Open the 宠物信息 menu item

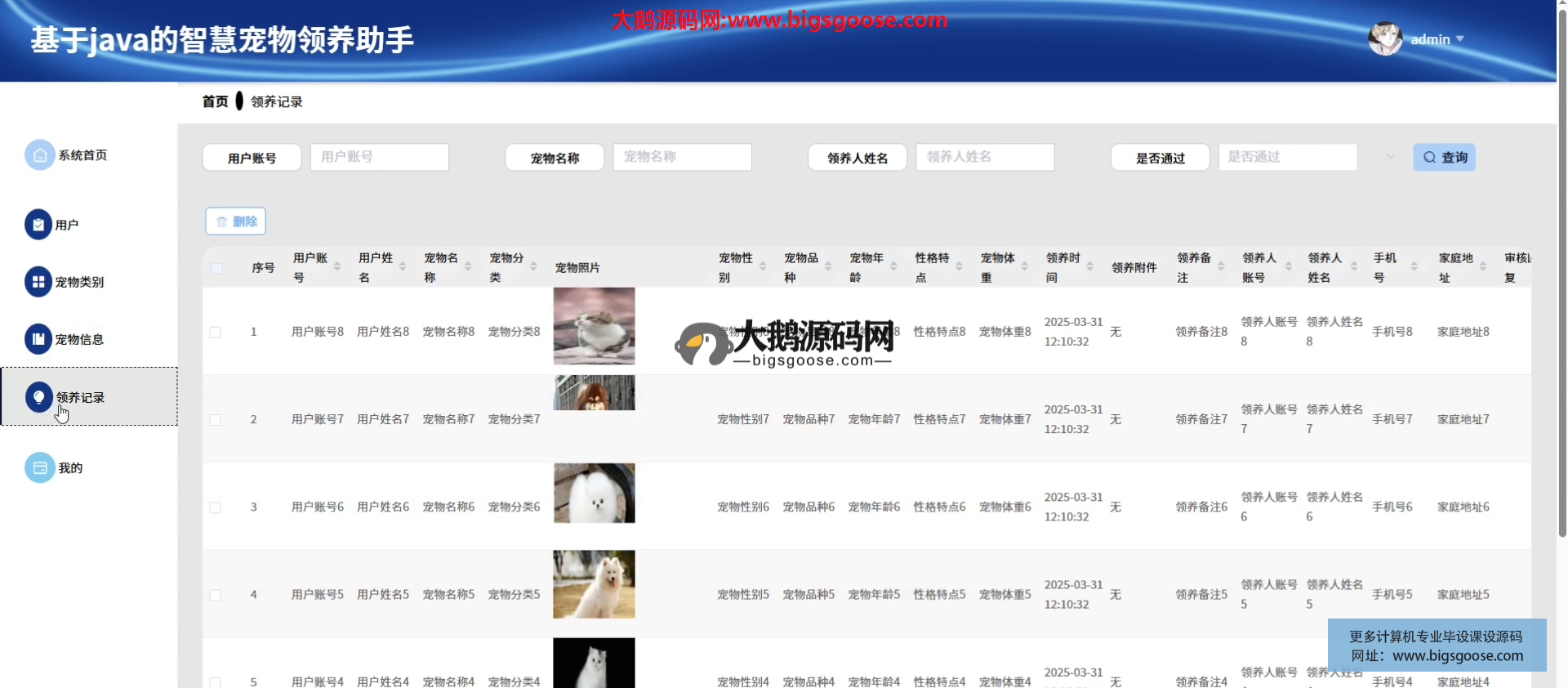(79, 340)
